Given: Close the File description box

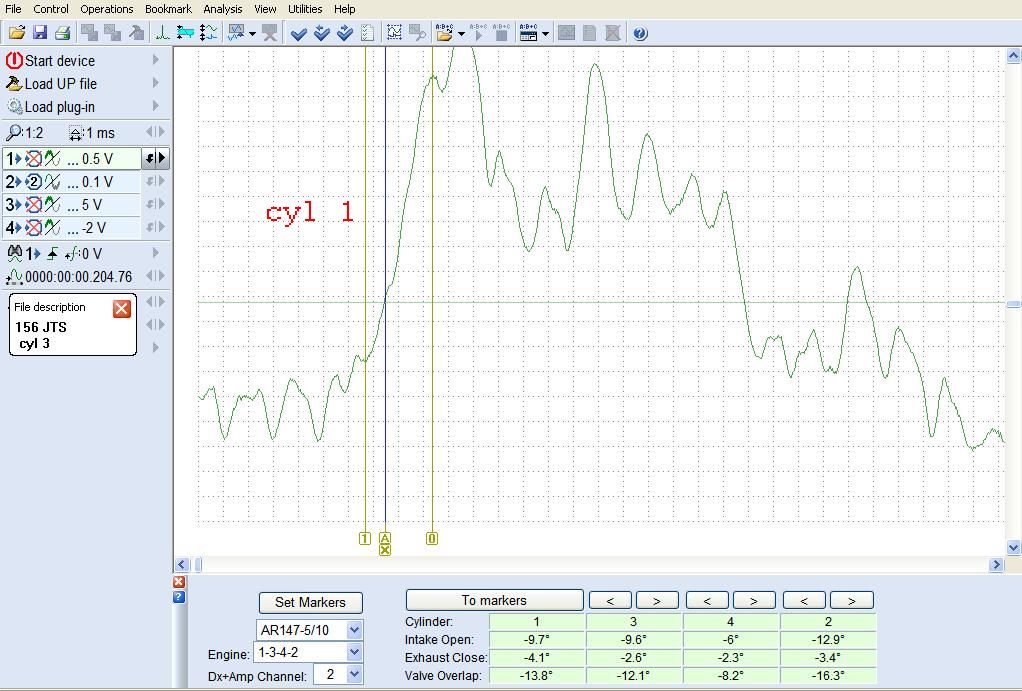Looking at the screenshot, I should pos(121,308).
